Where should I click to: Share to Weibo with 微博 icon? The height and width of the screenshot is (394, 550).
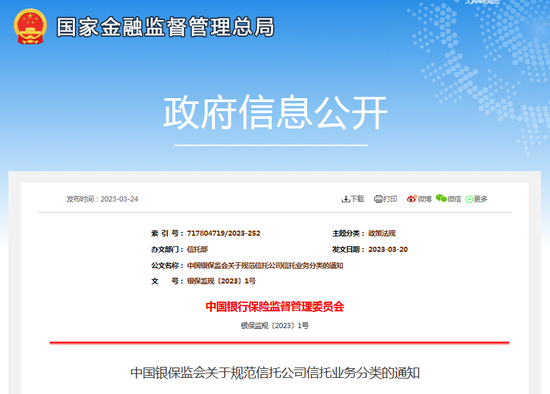[x=419, y=199]
